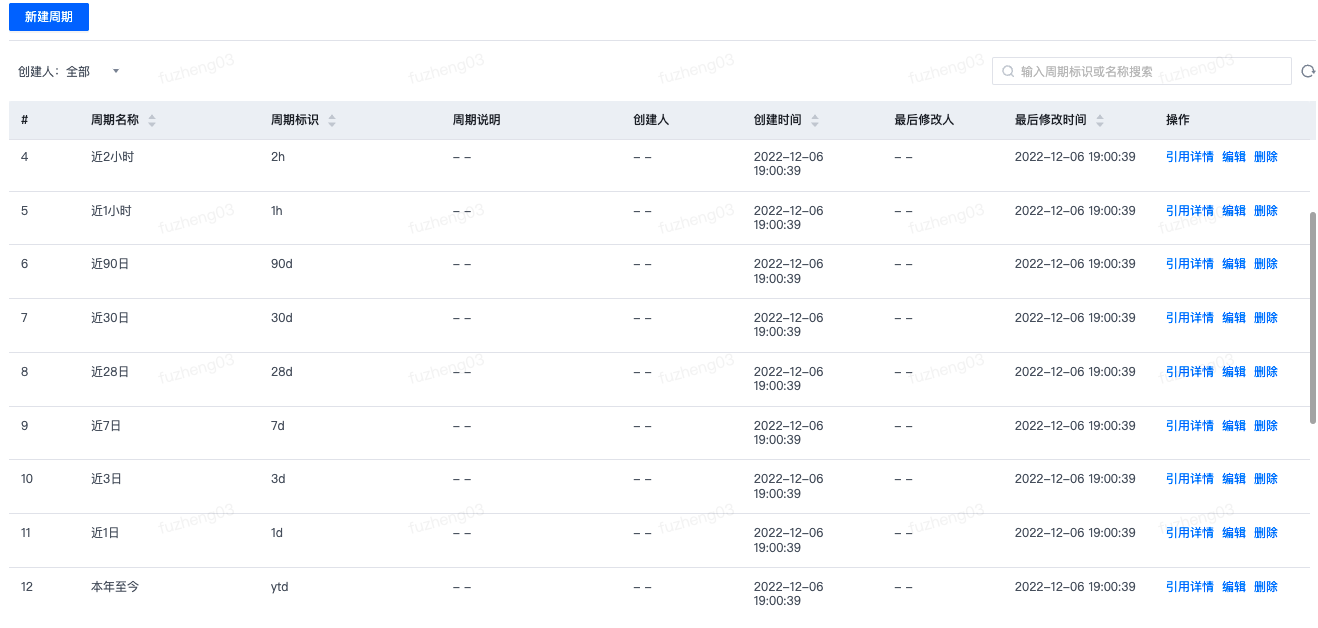Open 引用详情 for 近2小时 row
Screen dimensions: 1318x628
point(1190,157)
